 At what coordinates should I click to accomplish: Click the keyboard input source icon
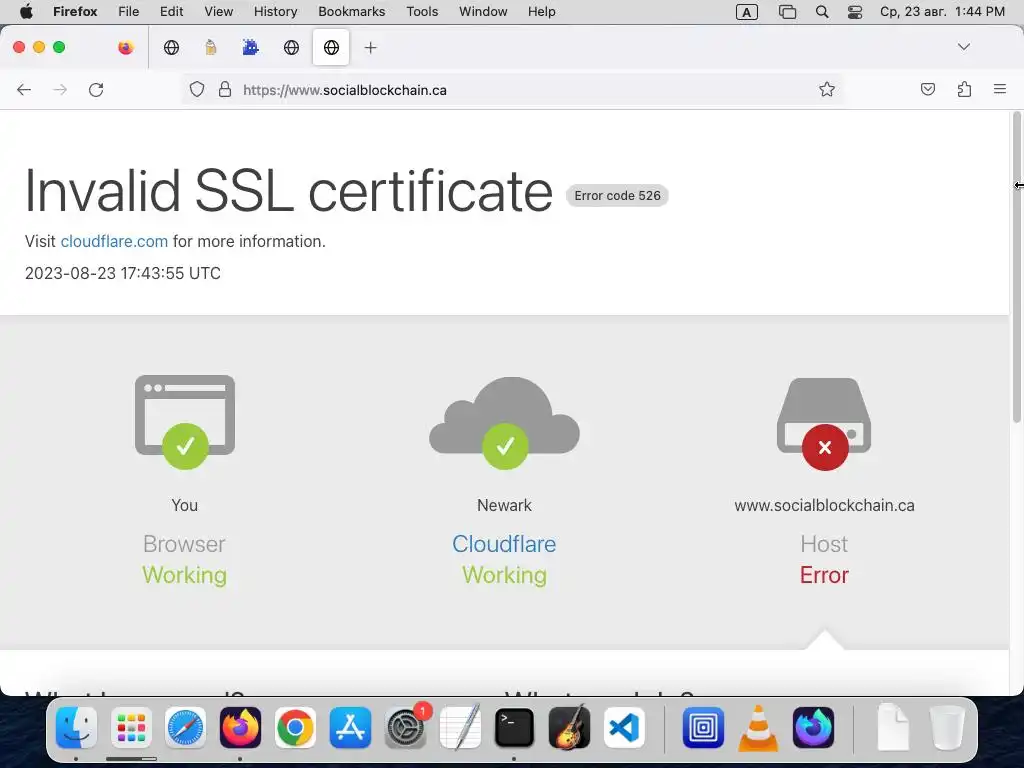click(746, 12)
